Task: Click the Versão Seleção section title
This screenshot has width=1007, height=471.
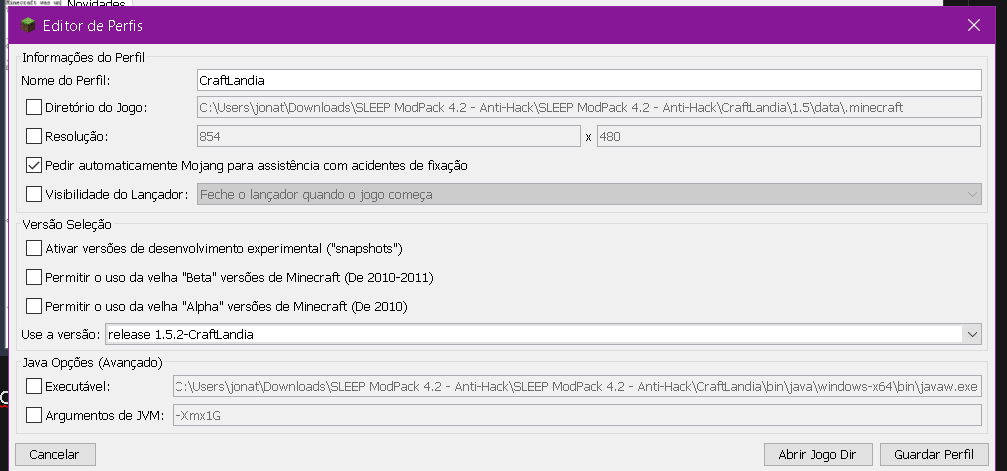Action: pyautogui.click(x=67, y=224)
